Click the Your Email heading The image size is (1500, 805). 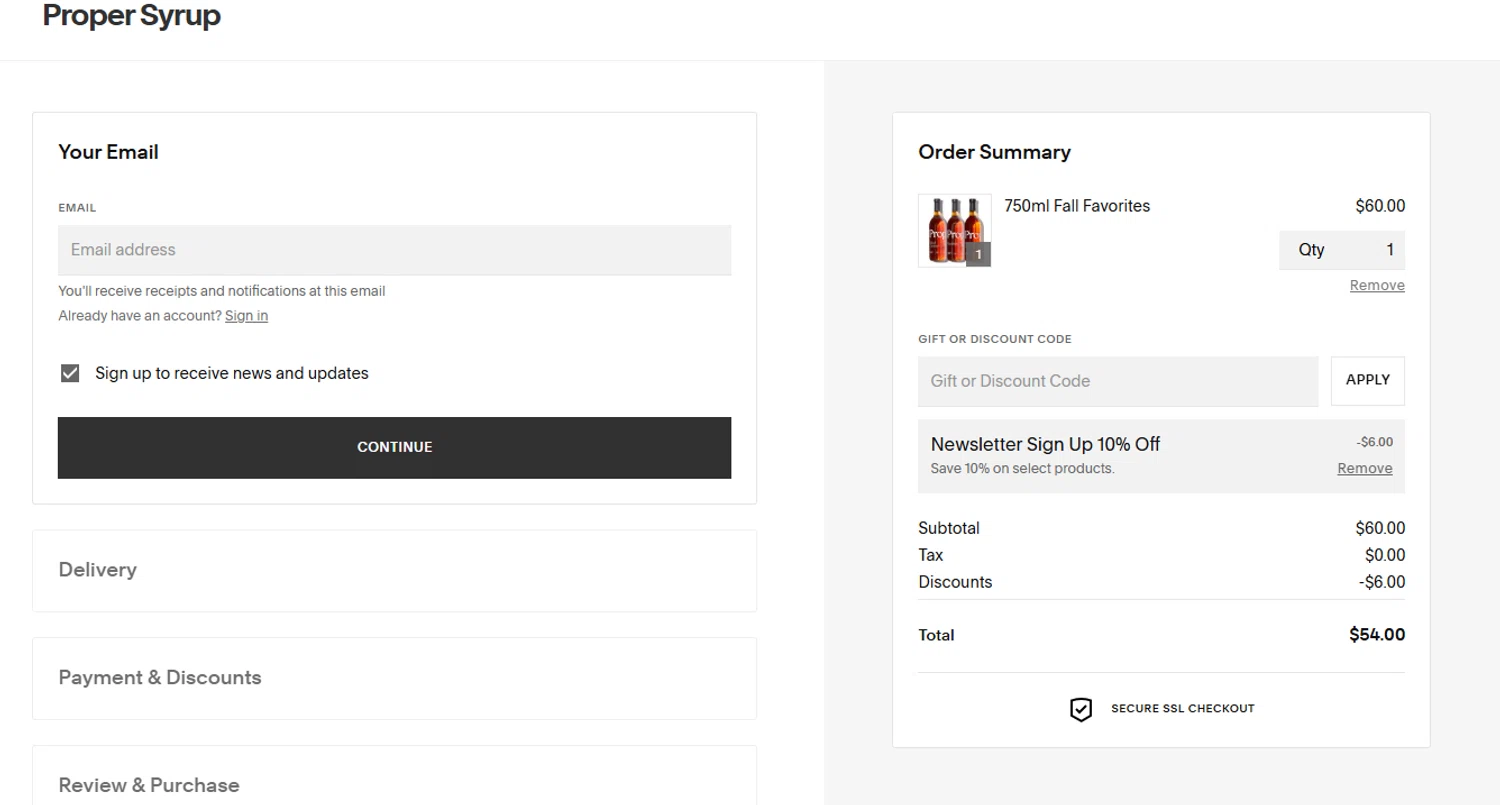108,152
